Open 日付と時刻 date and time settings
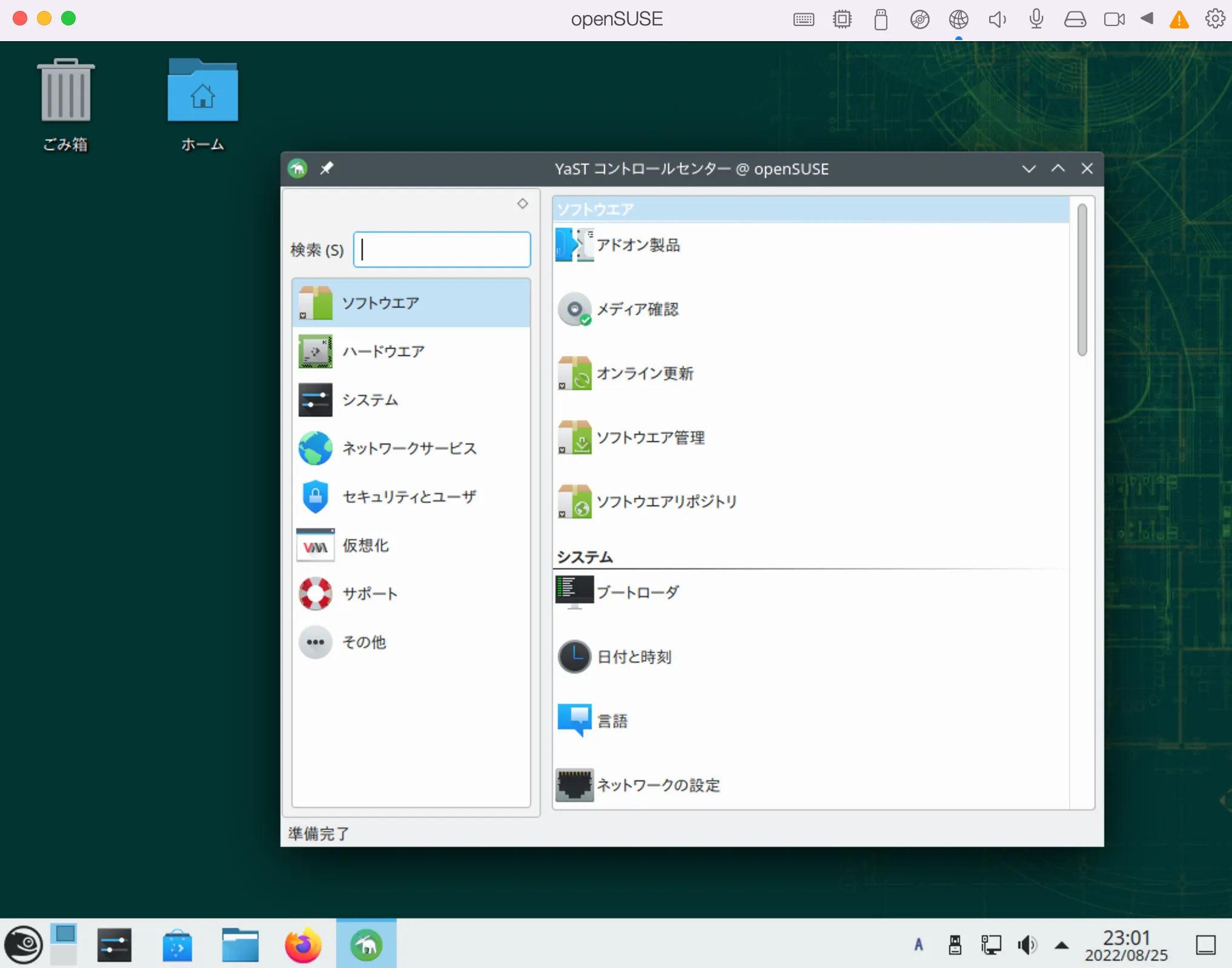 click(x=634, y=657)
